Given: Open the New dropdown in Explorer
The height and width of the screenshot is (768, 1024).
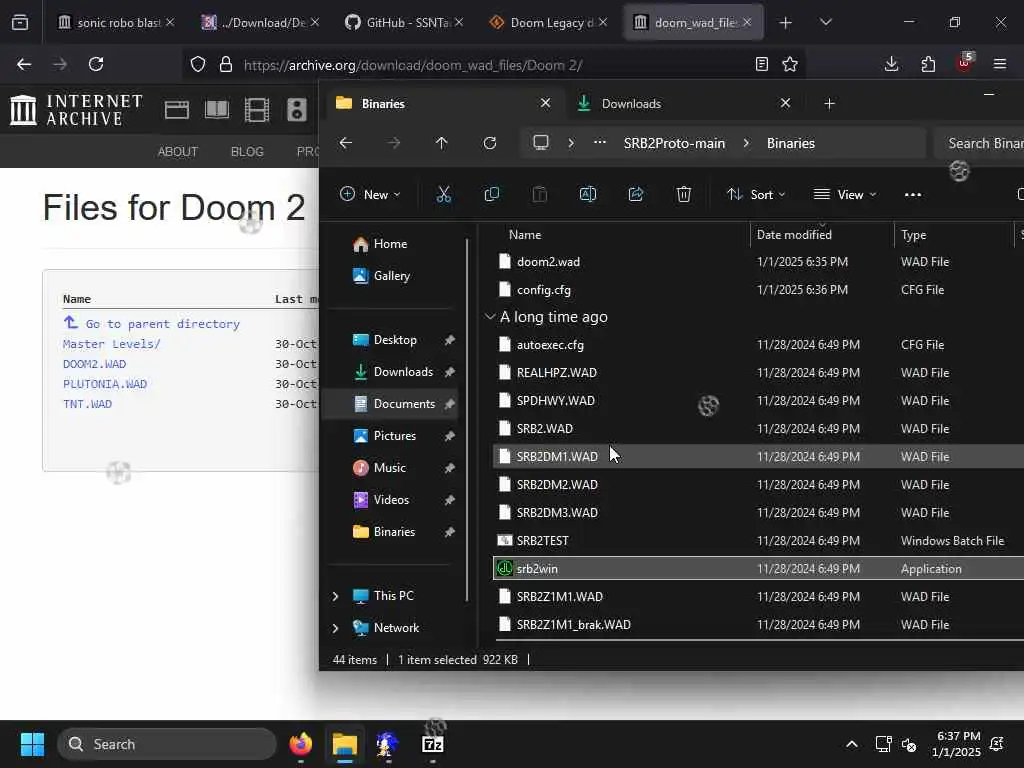Looking at the screenshot, I should tap(370, 195).
